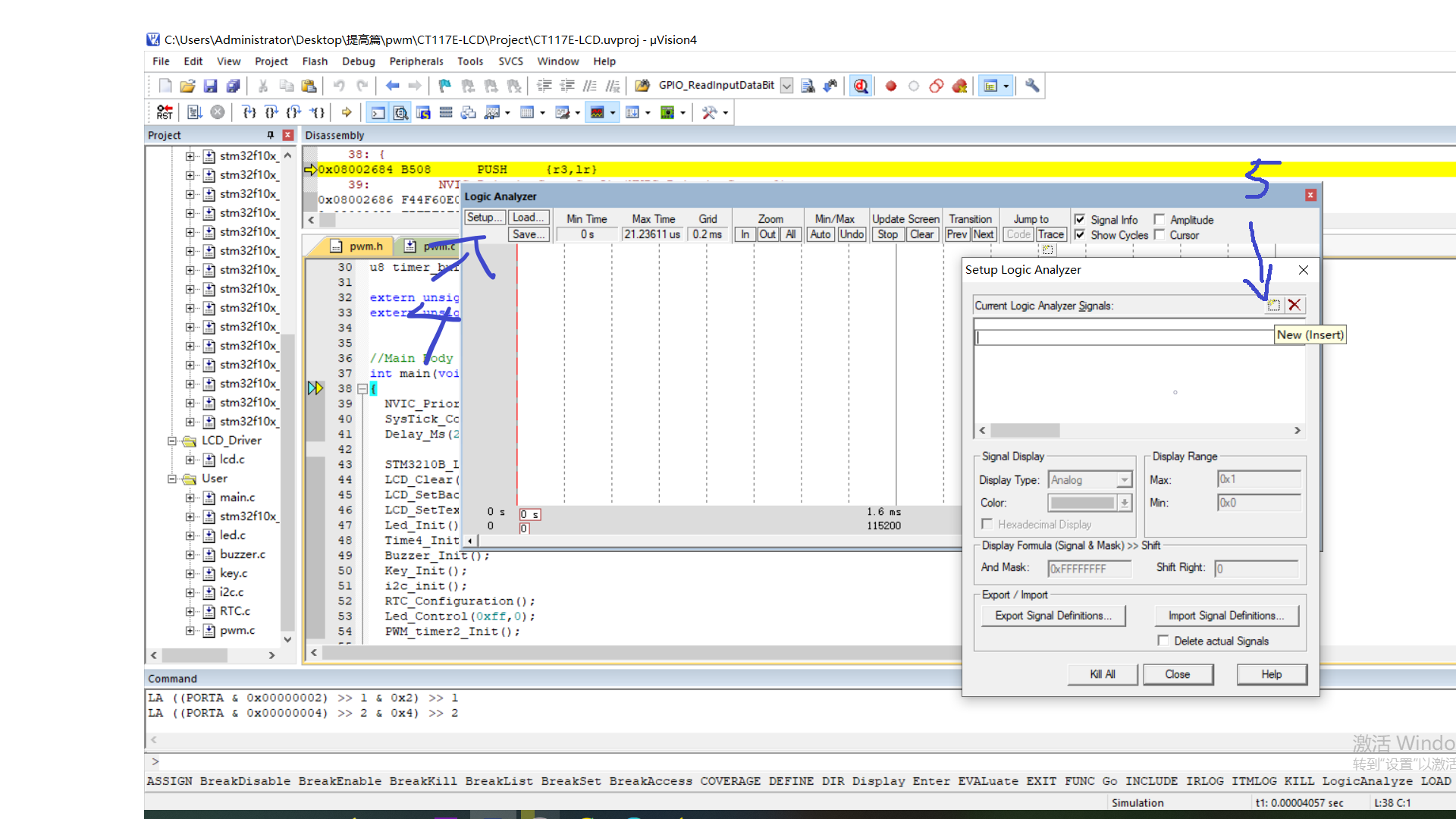Click the Run debug icon

click(194, 112)
